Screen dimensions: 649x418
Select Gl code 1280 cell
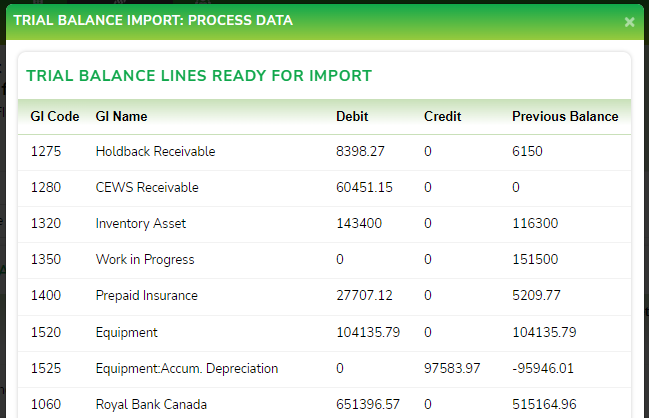coord(46,187)
